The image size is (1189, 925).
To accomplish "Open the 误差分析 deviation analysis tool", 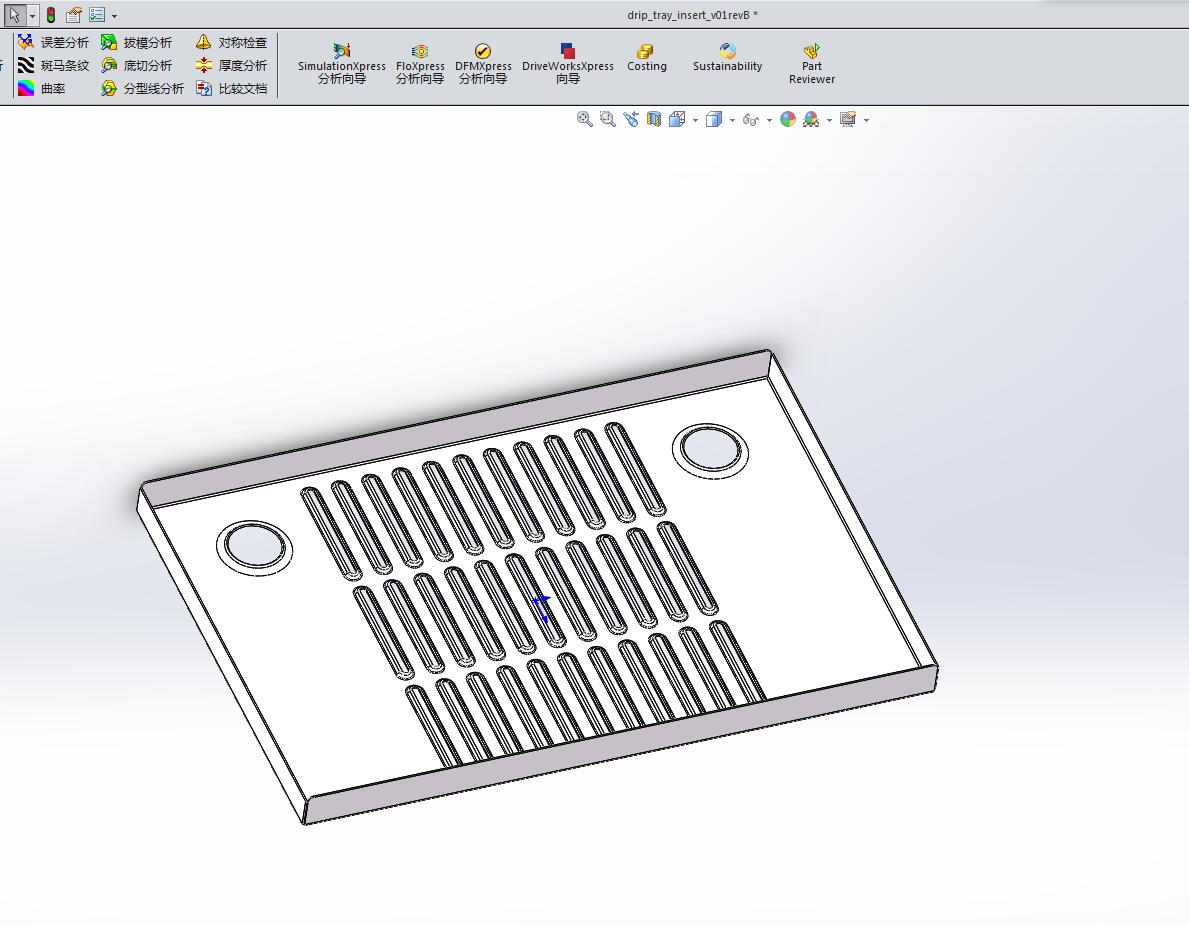I will [60, 42].
